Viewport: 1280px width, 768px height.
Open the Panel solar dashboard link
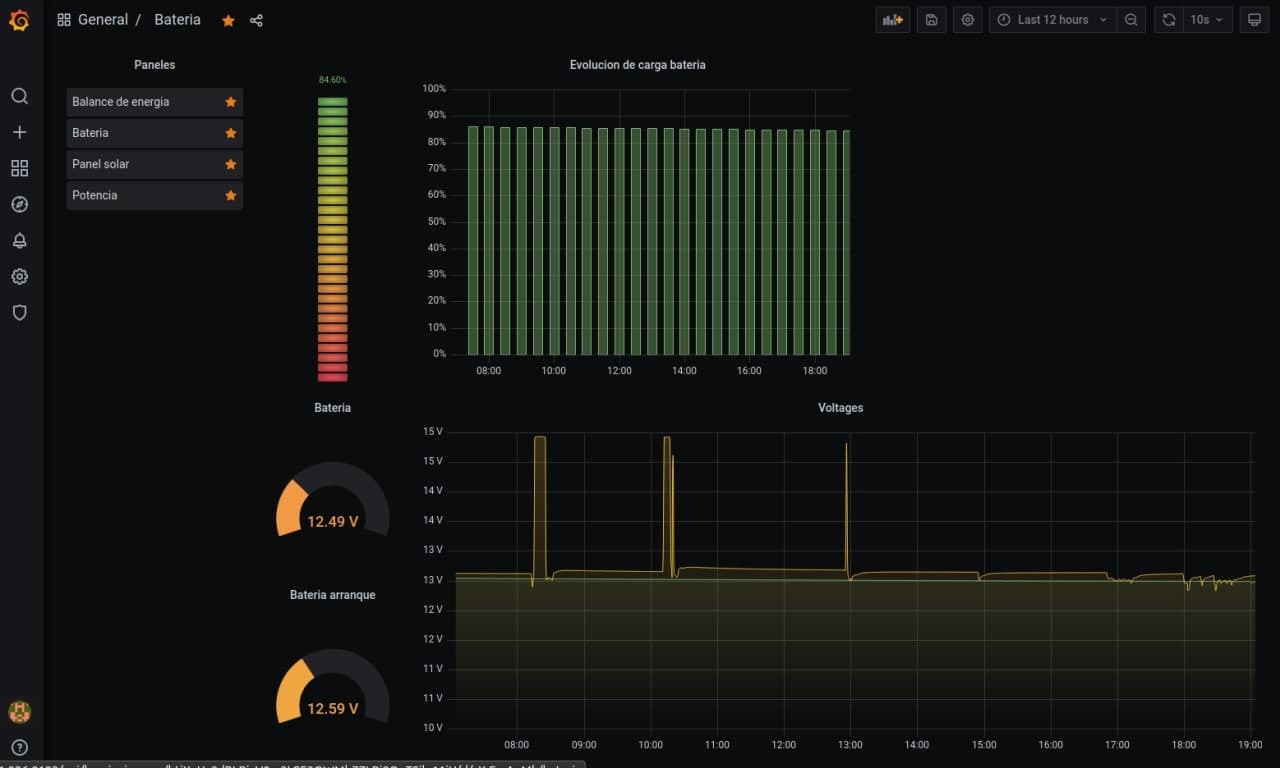pyautogui.click(x=100, y=164)
